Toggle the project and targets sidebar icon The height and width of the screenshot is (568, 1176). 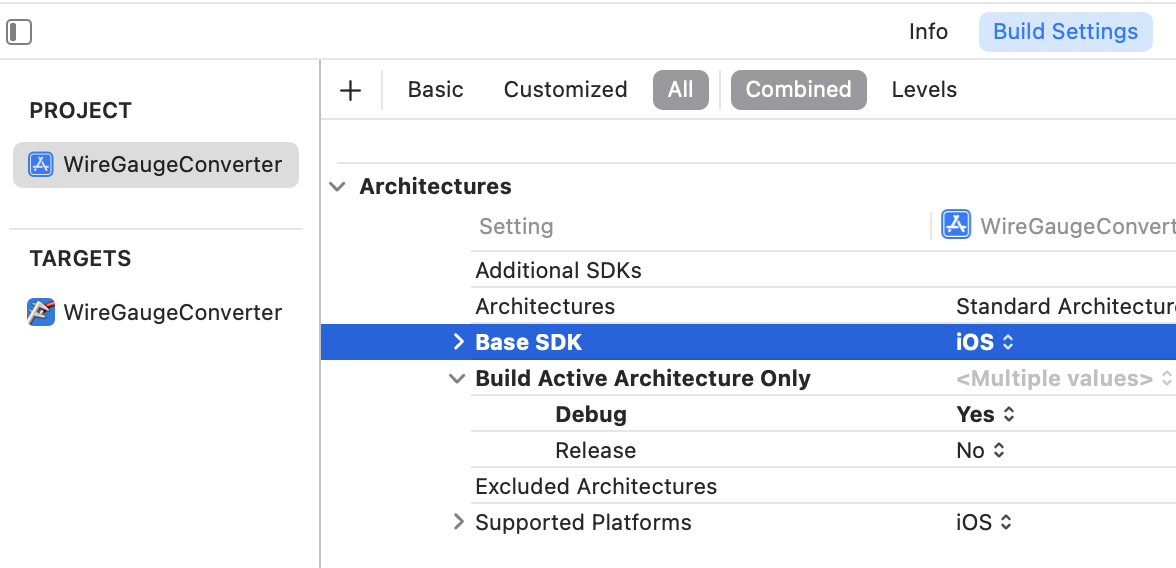(19, 32)
